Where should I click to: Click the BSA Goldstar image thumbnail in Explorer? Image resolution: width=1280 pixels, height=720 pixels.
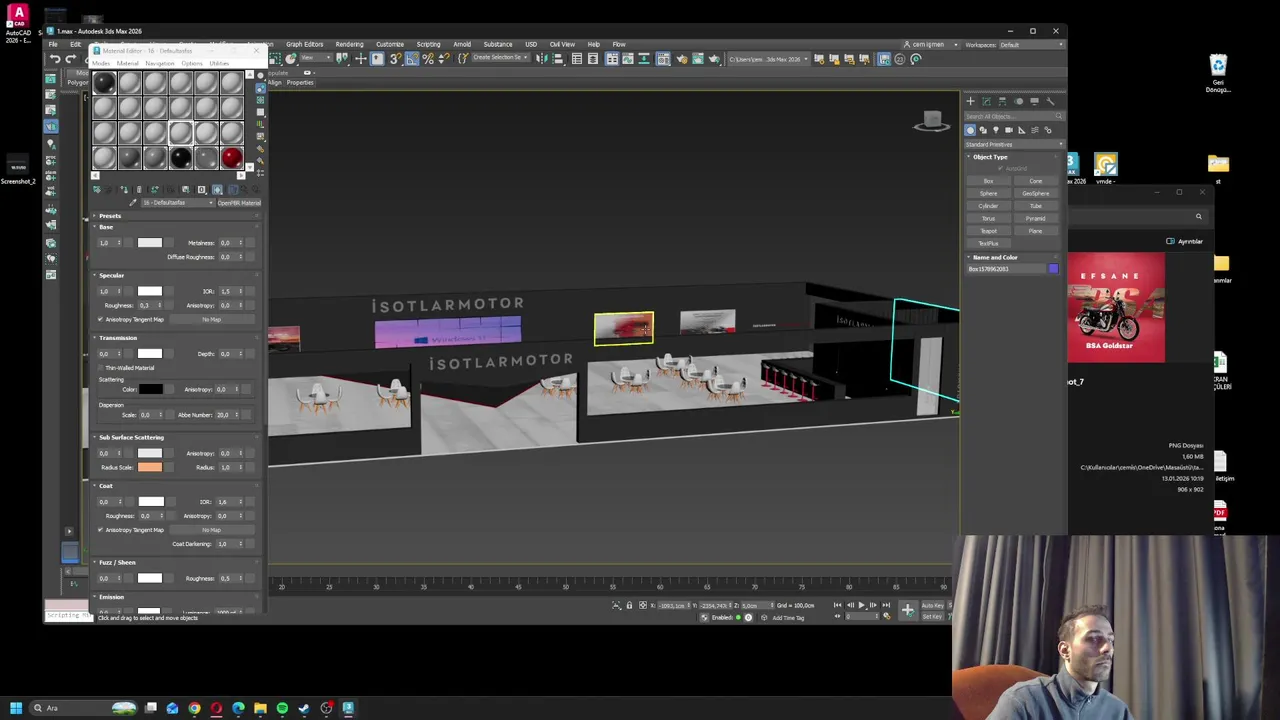1115,308
